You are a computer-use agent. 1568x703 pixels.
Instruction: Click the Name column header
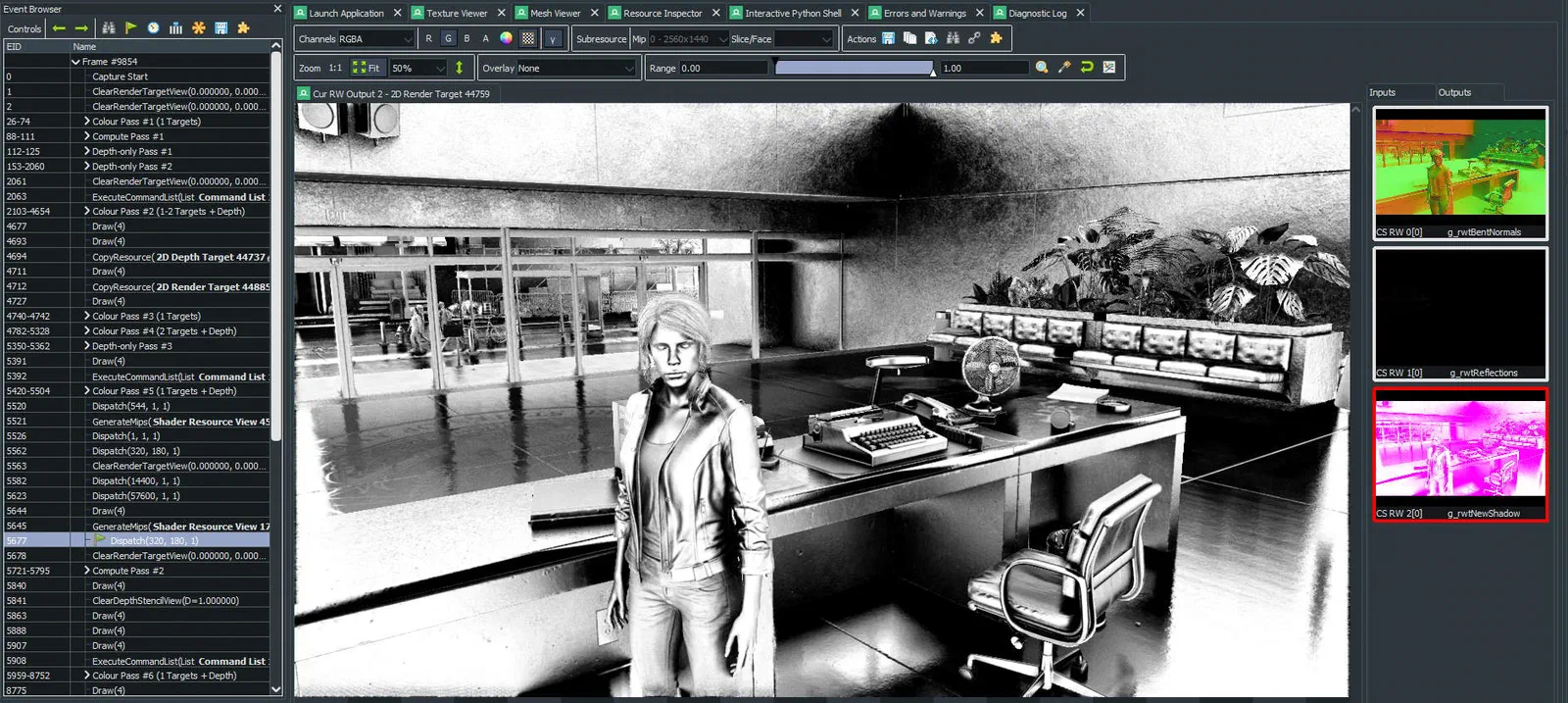click(x=170, y=46)
